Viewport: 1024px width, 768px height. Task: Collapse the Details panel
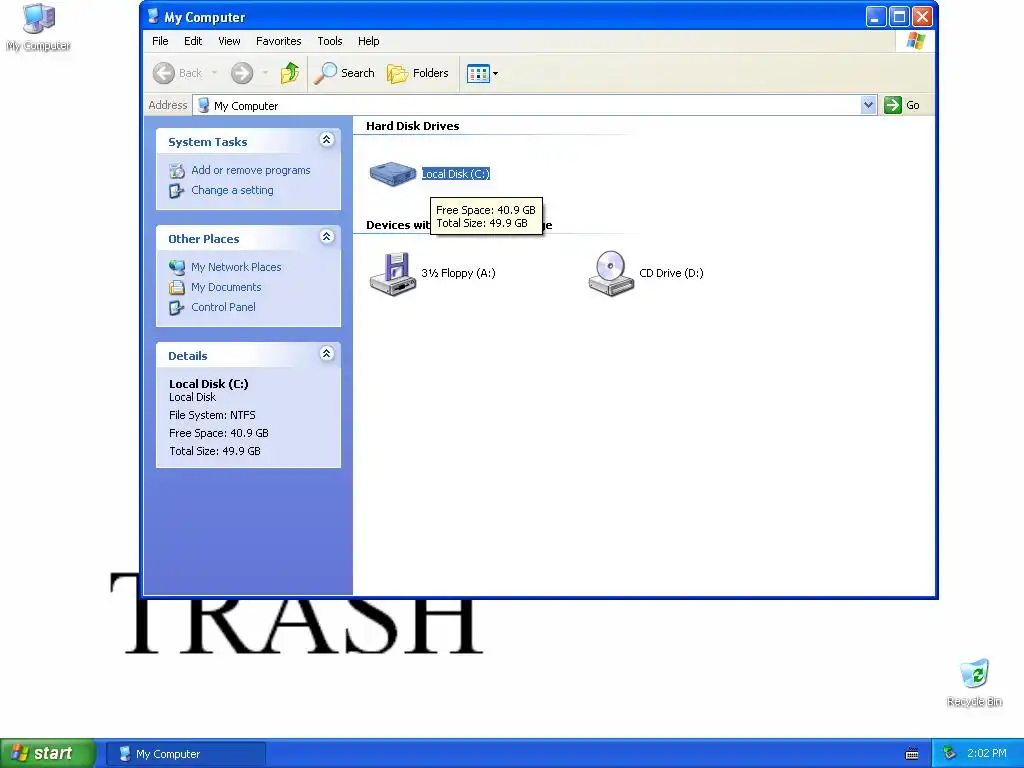[327, 353]
